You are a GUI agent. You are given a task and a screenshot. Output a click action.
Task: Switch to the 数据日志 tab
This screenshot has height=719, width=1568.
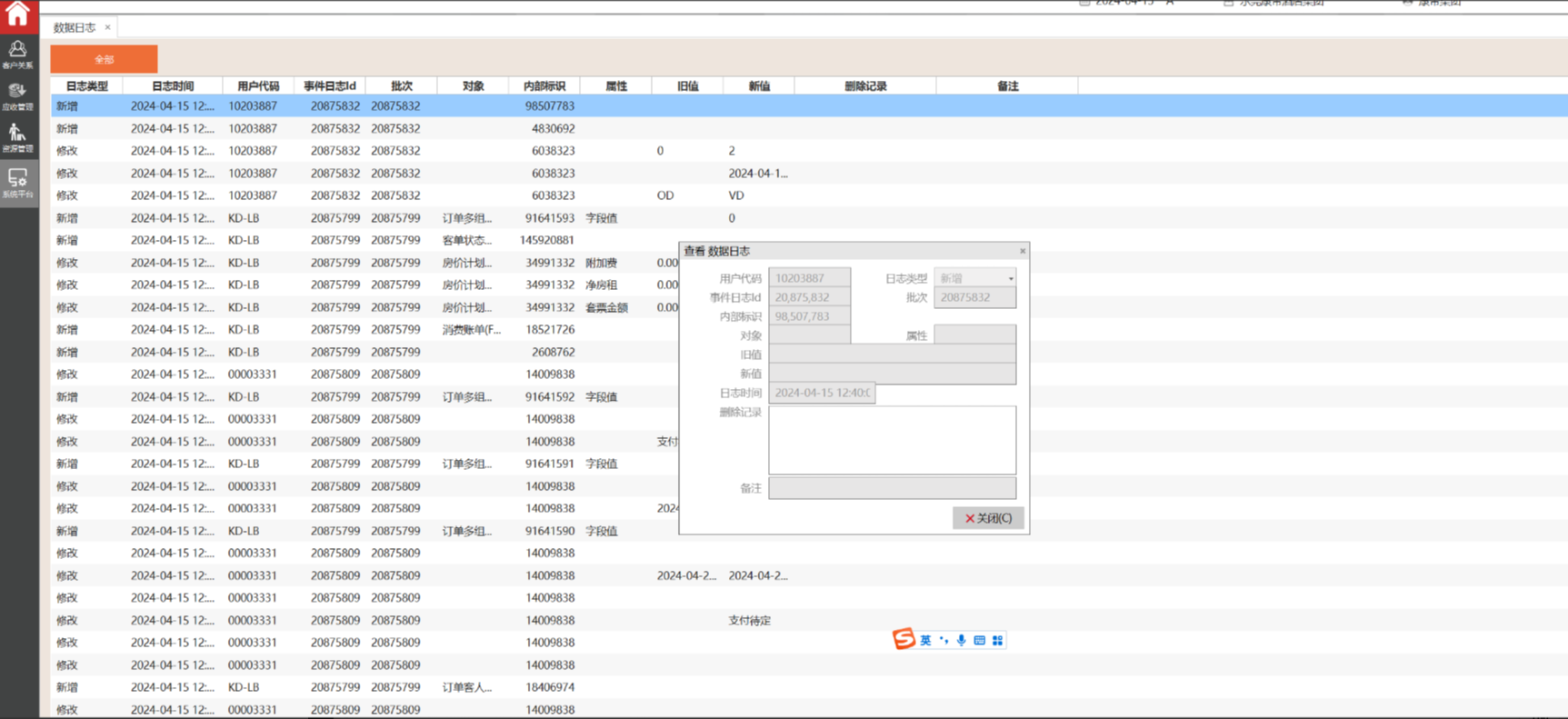(x=75, y=27)
